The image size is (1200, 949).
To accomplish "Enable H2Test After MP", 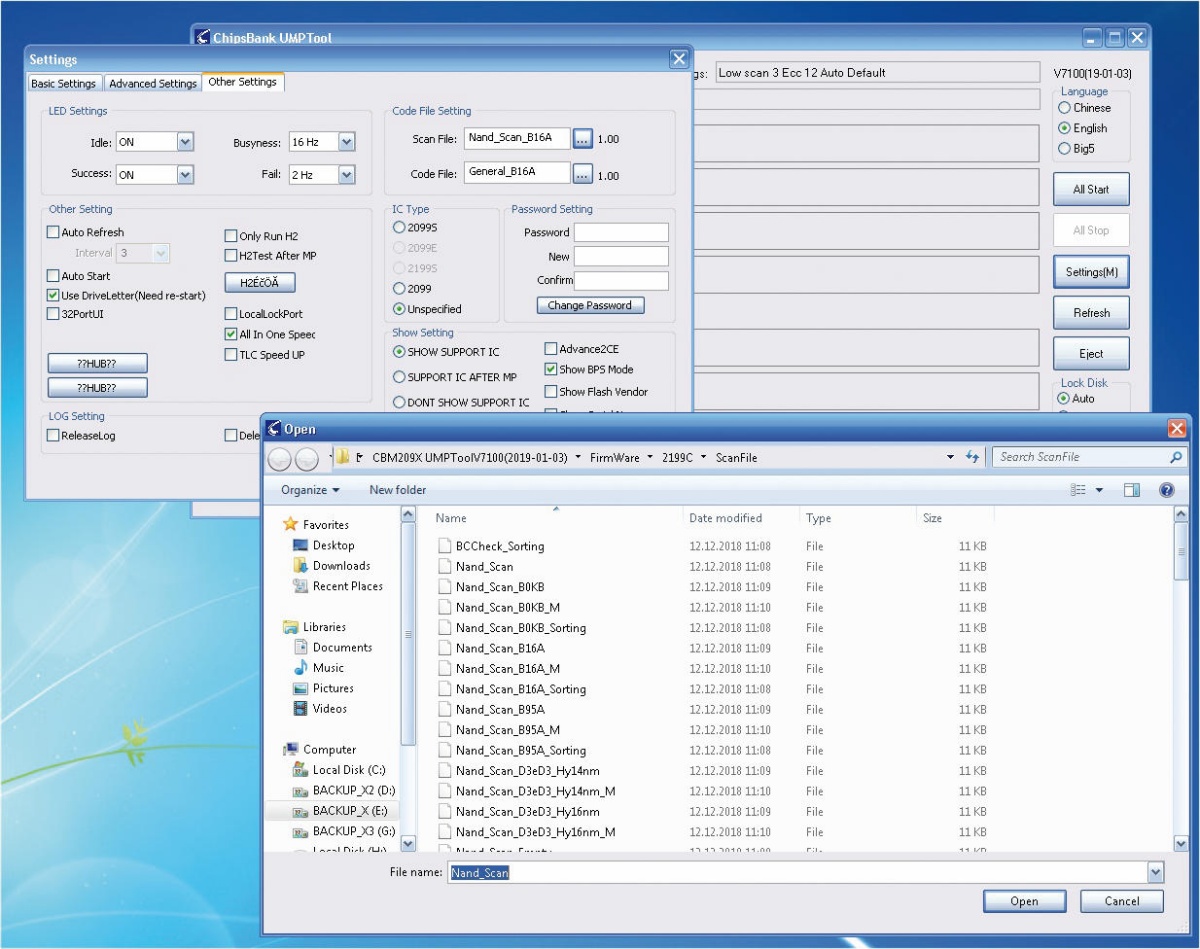I will (x=231, y=255).
